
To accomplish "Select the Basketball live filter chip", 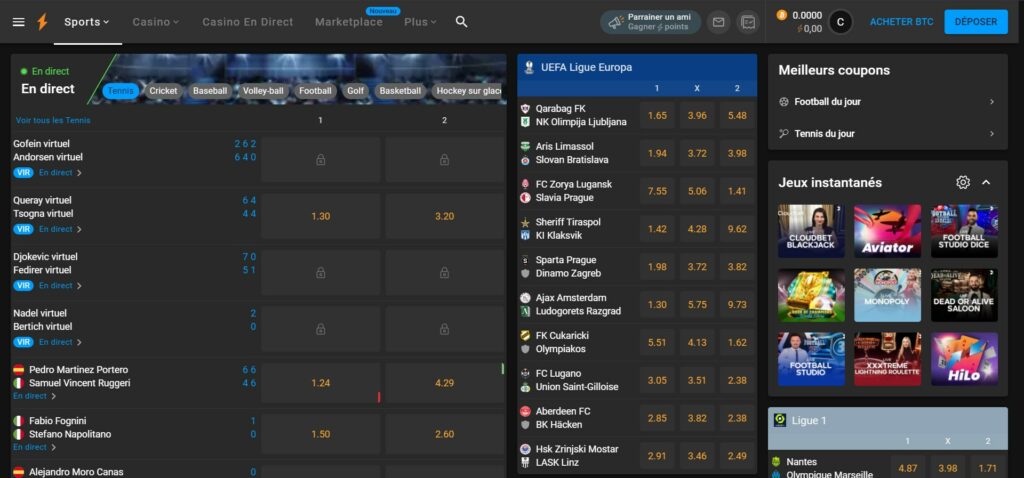I will (400, 91).
